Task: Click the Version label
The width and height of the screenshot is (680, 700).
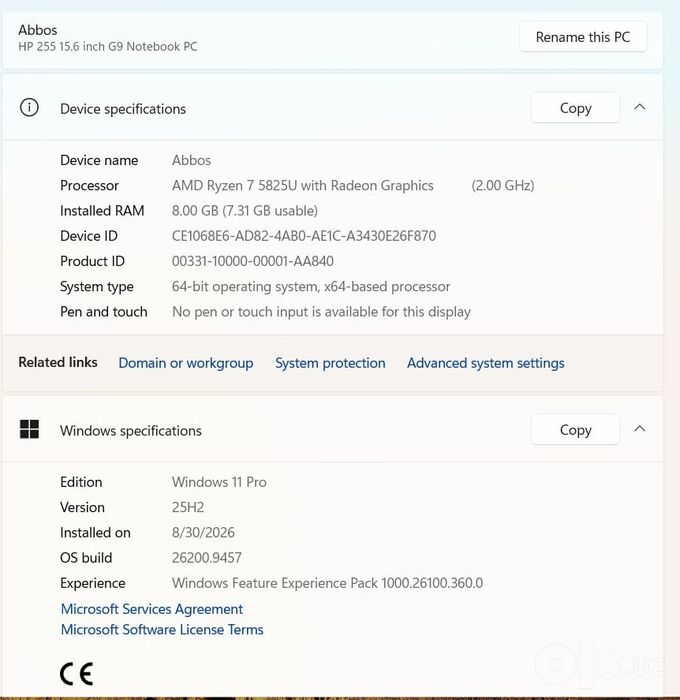Action: click(82, 508)
